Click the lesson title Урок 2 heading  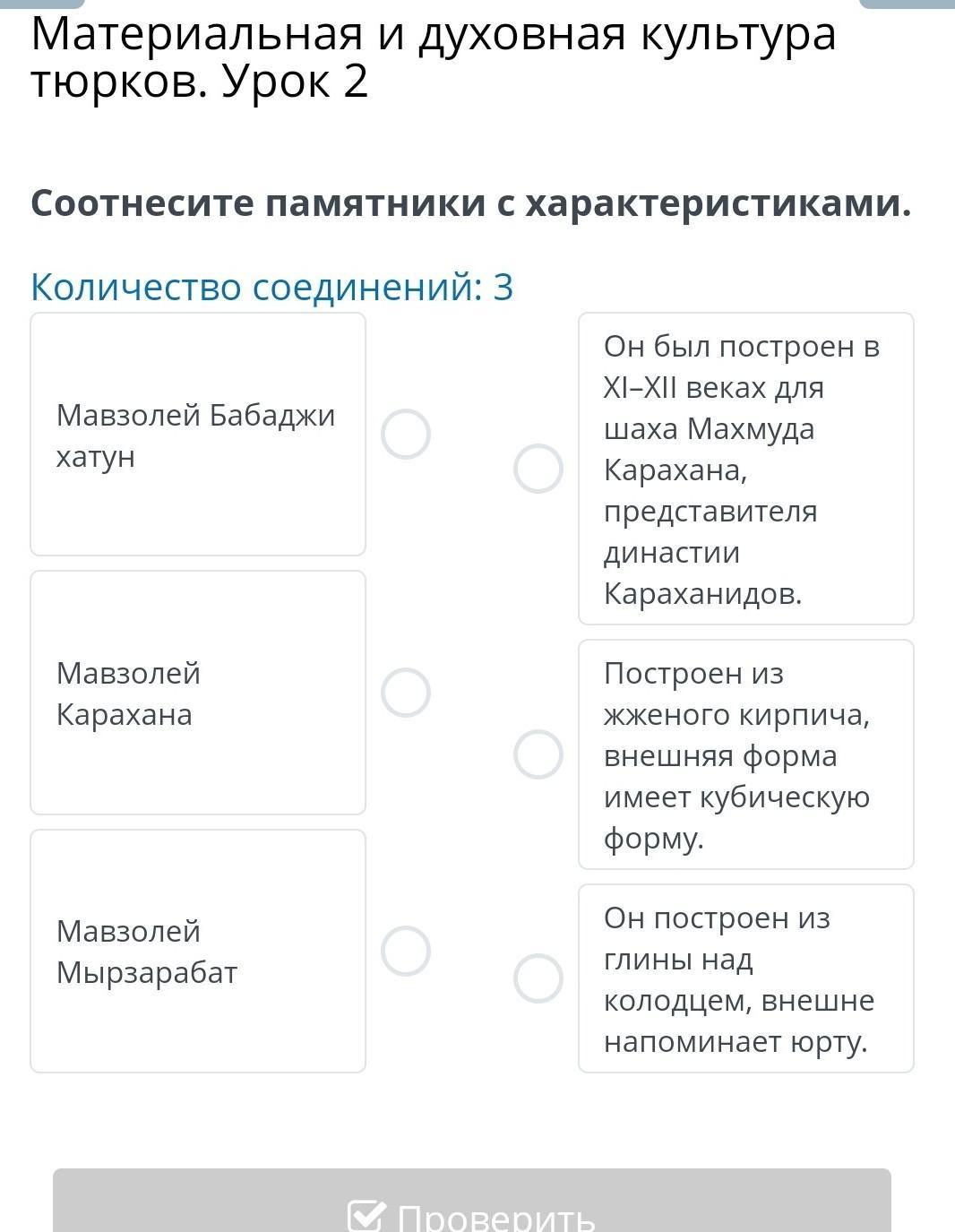pyautogui.click(x=296, y=82)
